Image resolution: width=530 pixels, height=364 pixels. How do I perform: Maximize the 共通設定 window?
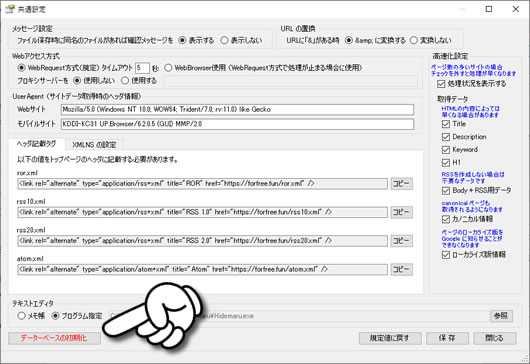coord(489,9)
